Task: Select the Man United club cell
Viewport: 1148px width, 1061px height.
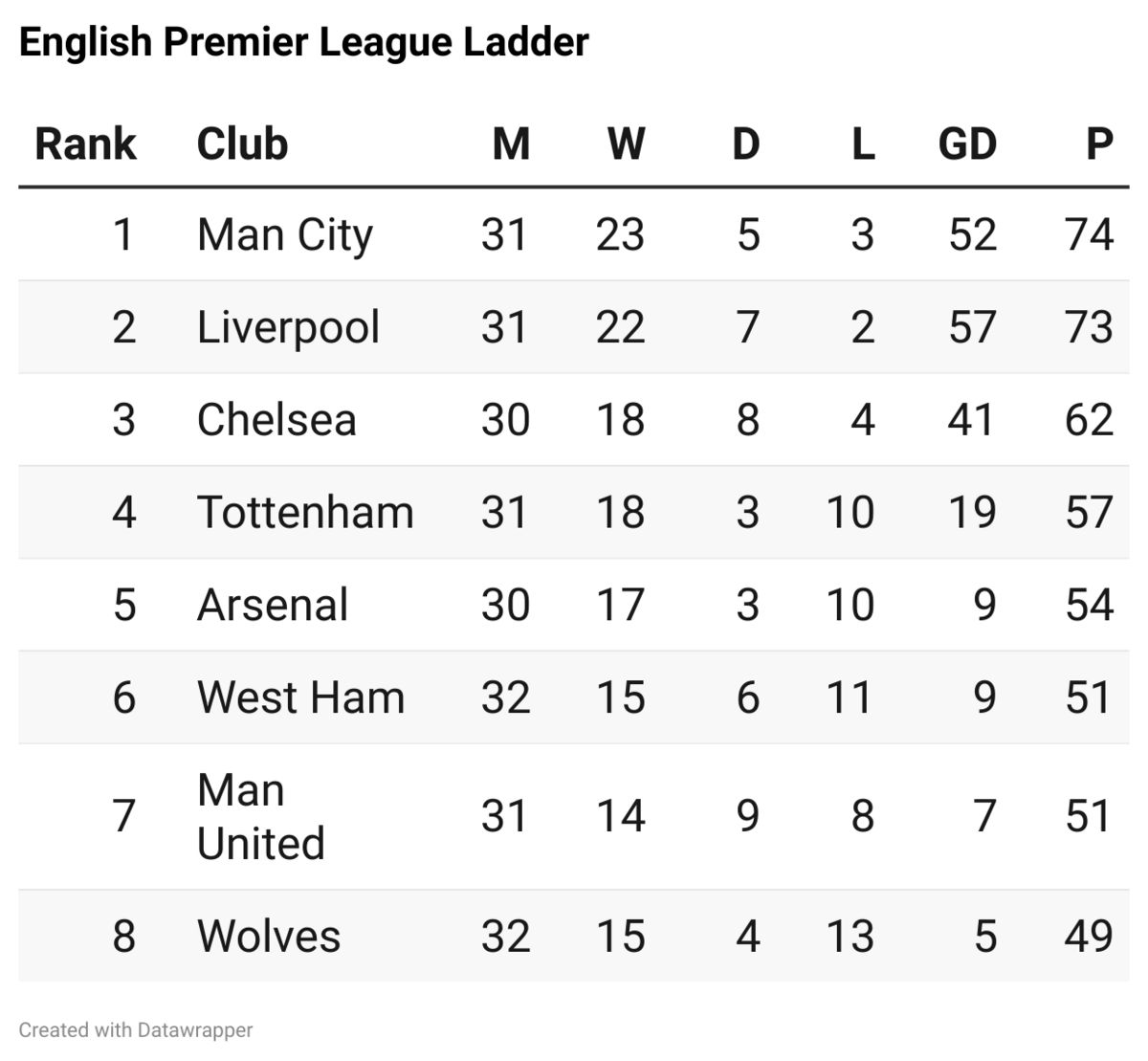Action: [x=261, y=817]
